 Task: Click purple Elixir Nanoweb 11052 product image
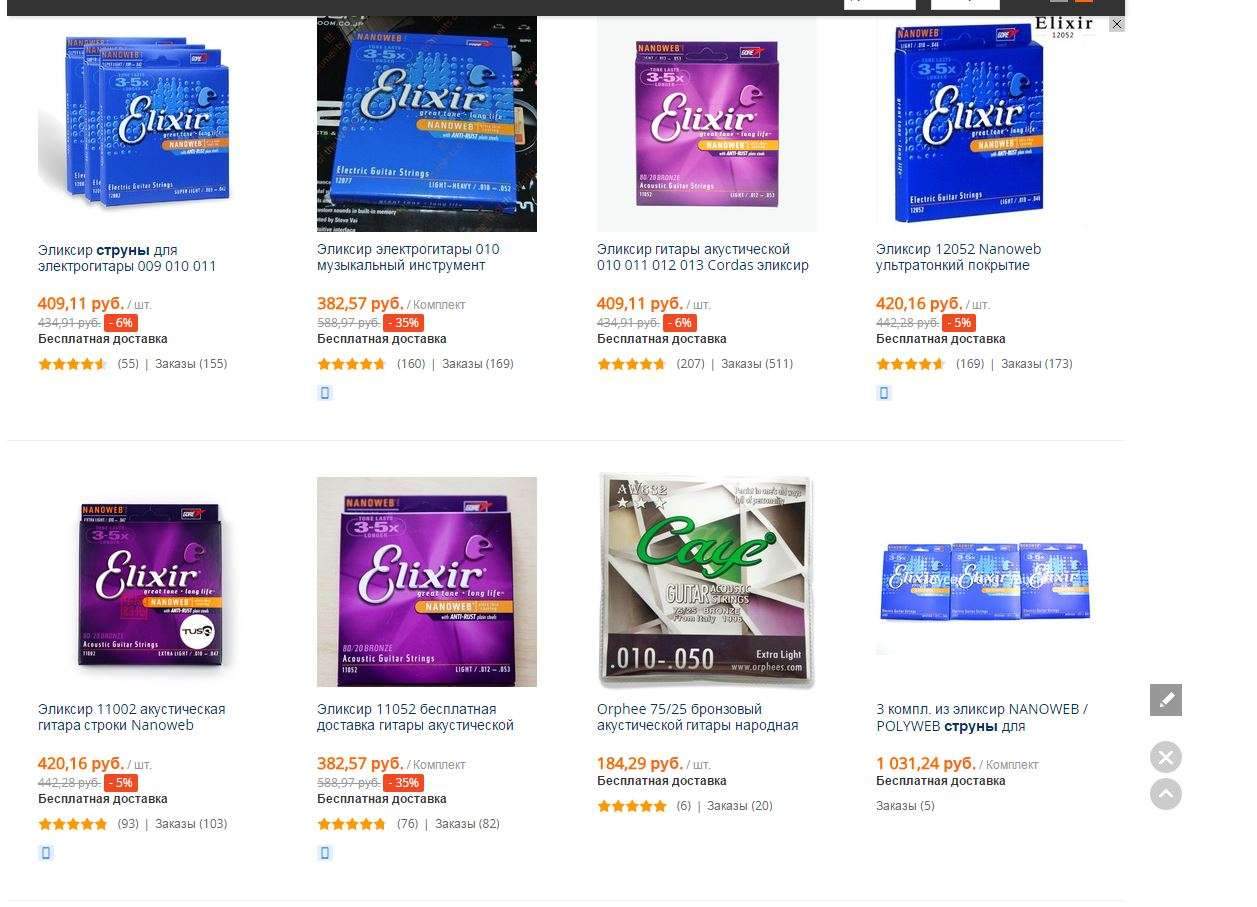click(427, 582)
